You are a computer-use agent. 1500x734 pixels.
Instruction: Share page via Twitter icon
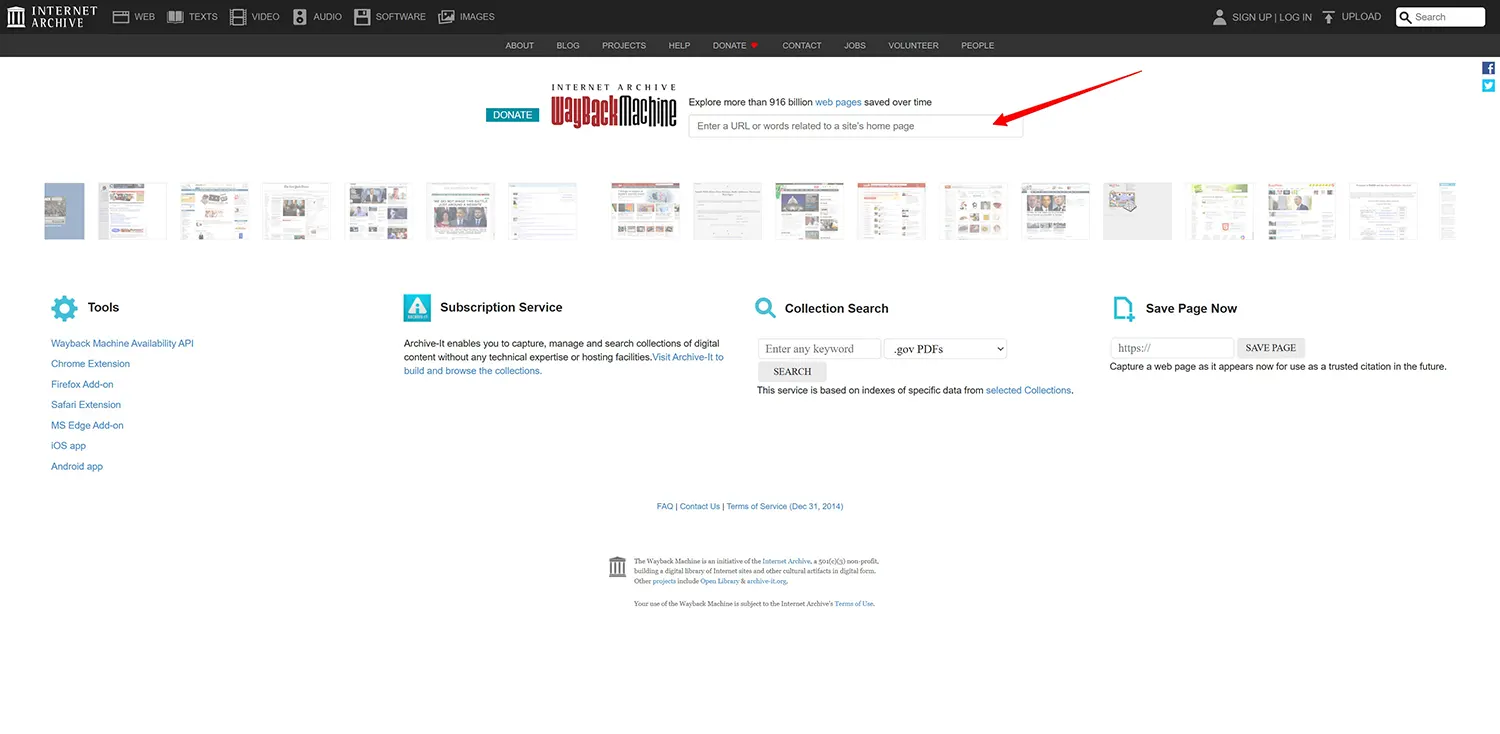tap(1488, 86)
